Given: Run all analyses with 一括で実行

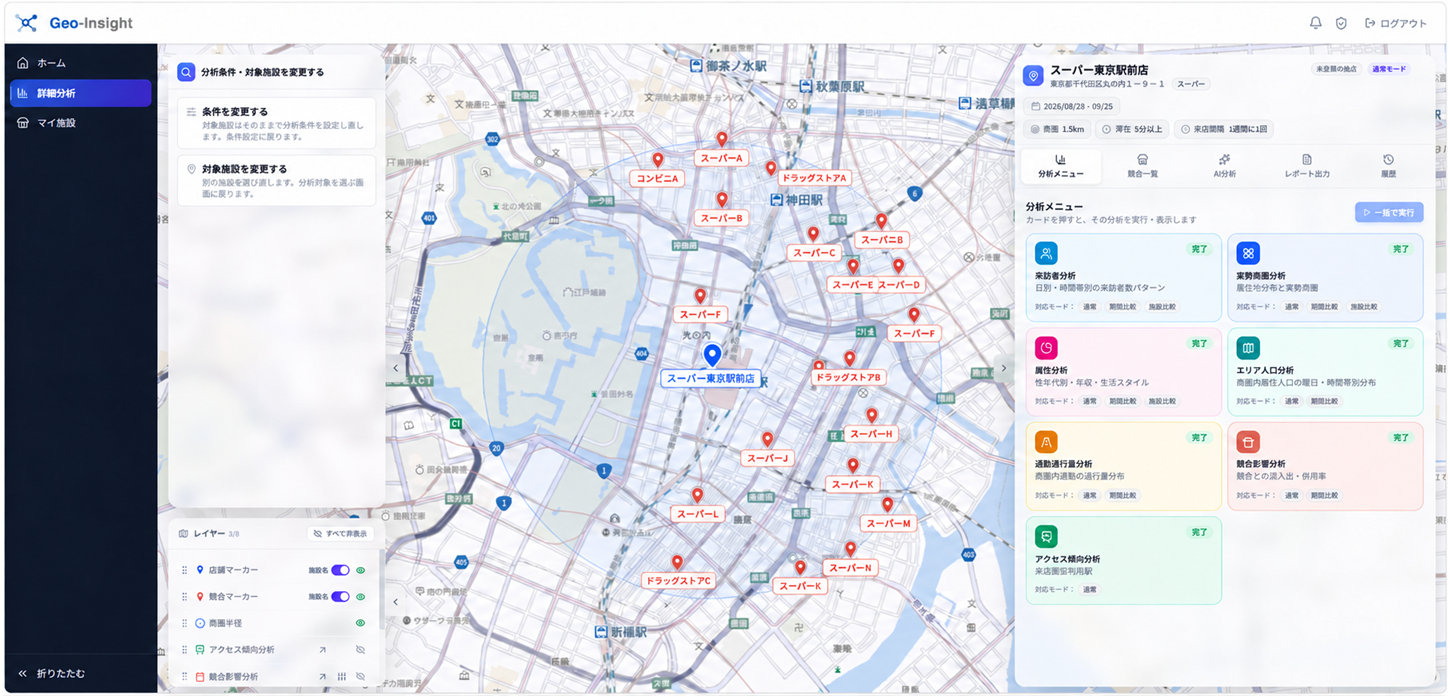Looking at the screenshot, I should tap(1389, 212).
